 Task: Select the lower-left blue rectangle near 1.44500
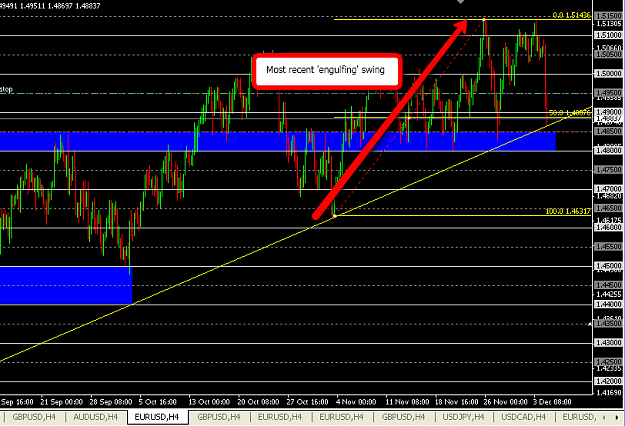point(66,285)
